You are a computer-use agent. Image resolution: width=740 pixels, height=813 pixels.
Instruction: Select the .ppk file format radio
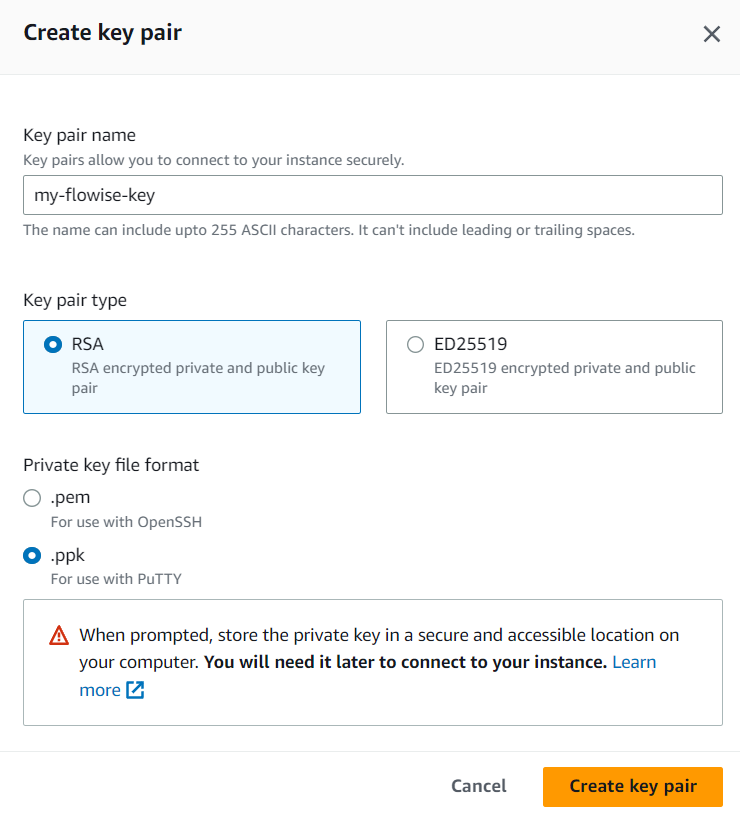pyautogui.click(x=32, y=554)
